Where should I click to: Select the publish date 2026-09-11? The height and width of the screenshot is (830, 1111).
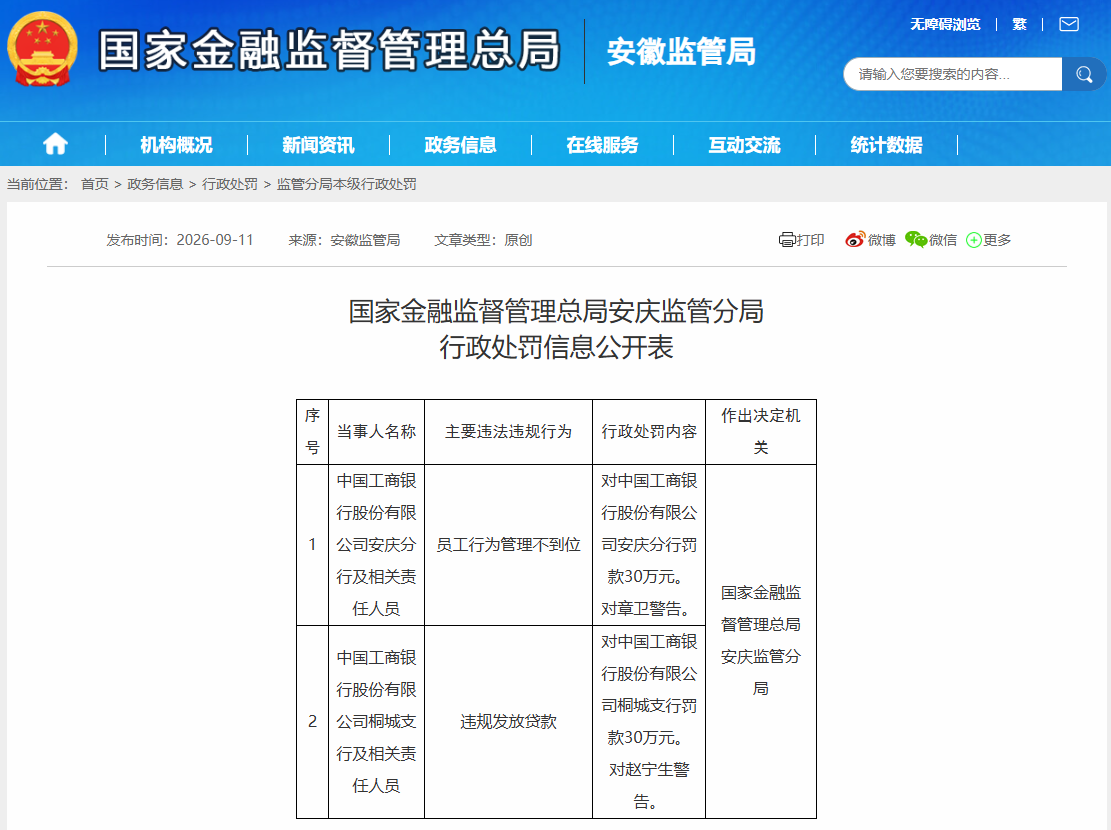click(215, 240)
